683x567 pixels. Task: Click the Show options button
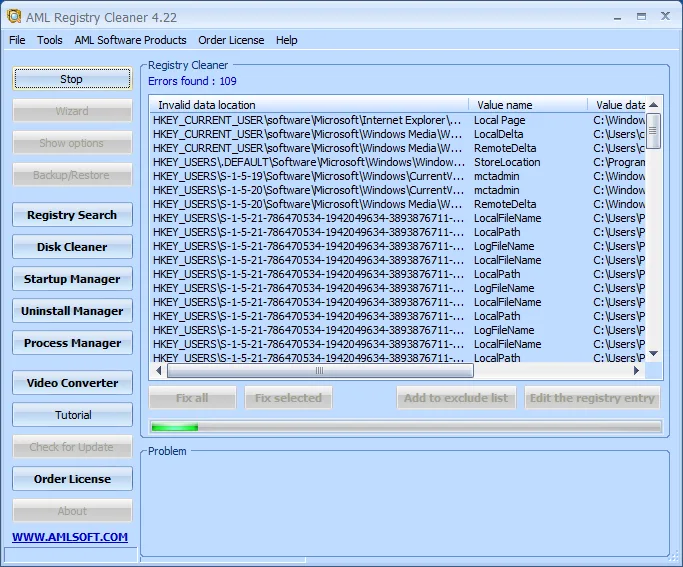[x=72, y=143]
